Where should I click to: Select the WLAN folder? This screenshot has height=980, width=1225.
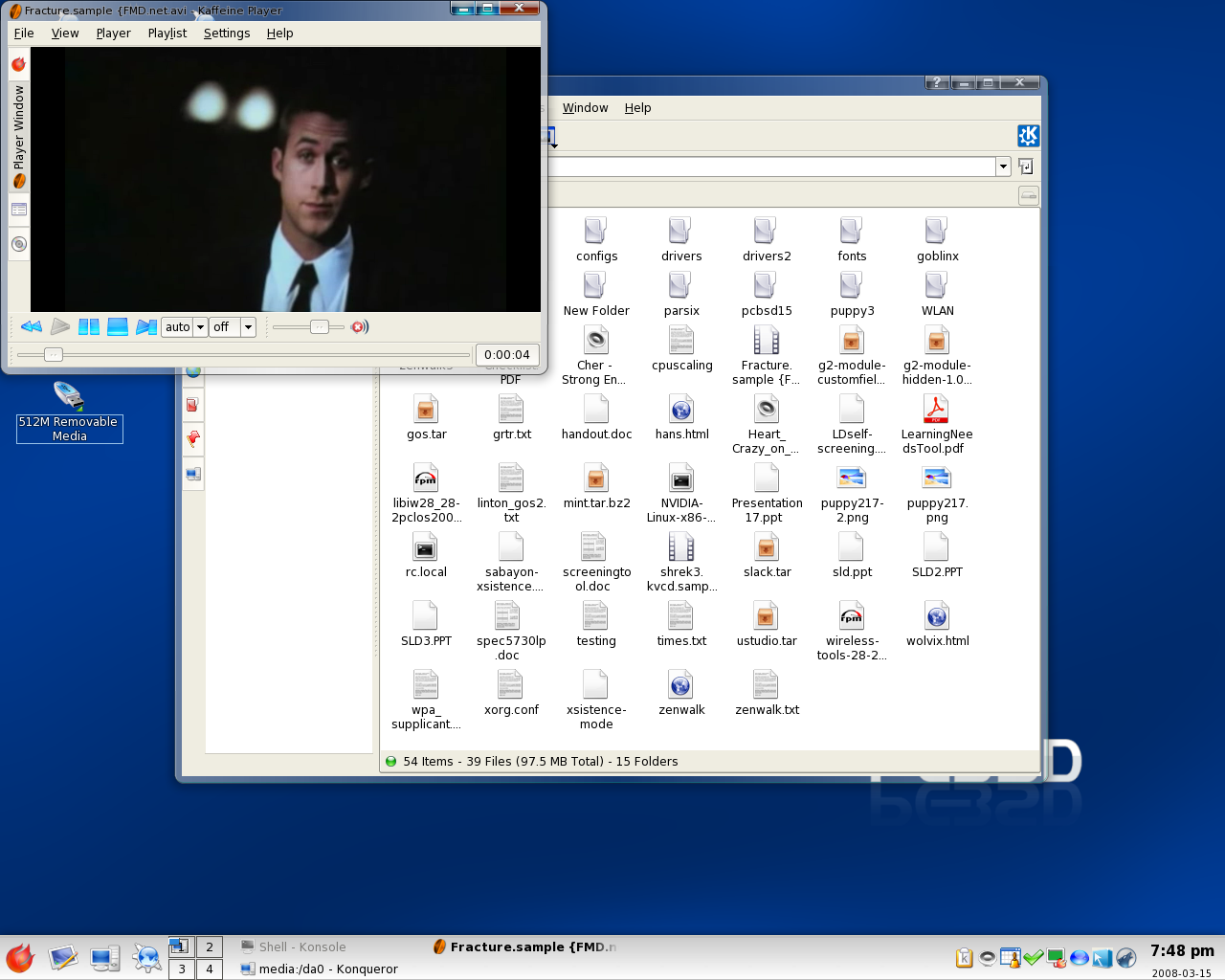937,294
